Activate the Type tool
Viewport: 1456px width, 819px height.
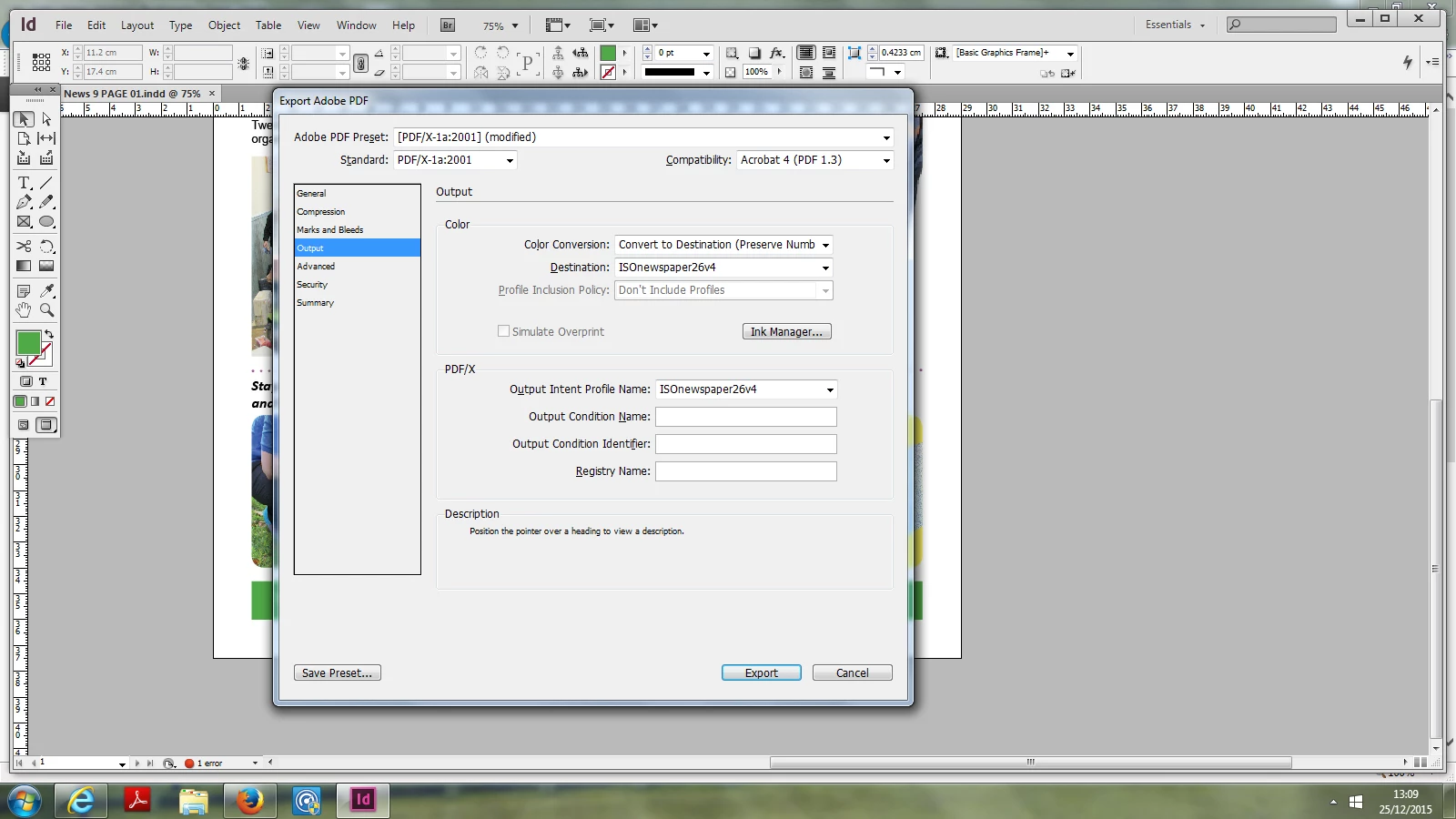coord(25,183)
